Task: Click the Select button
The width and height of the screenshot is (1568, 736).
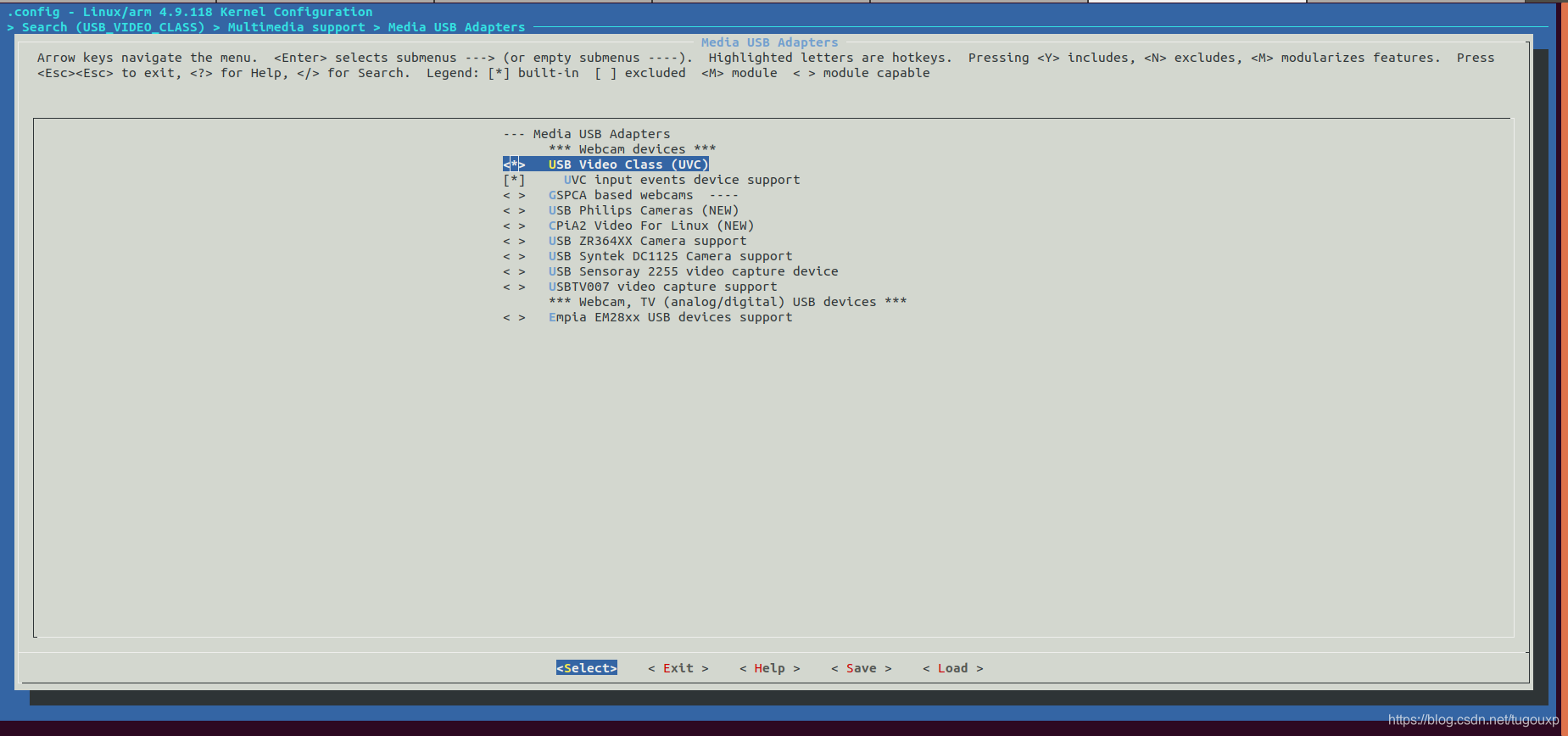Action: [587, 668]
